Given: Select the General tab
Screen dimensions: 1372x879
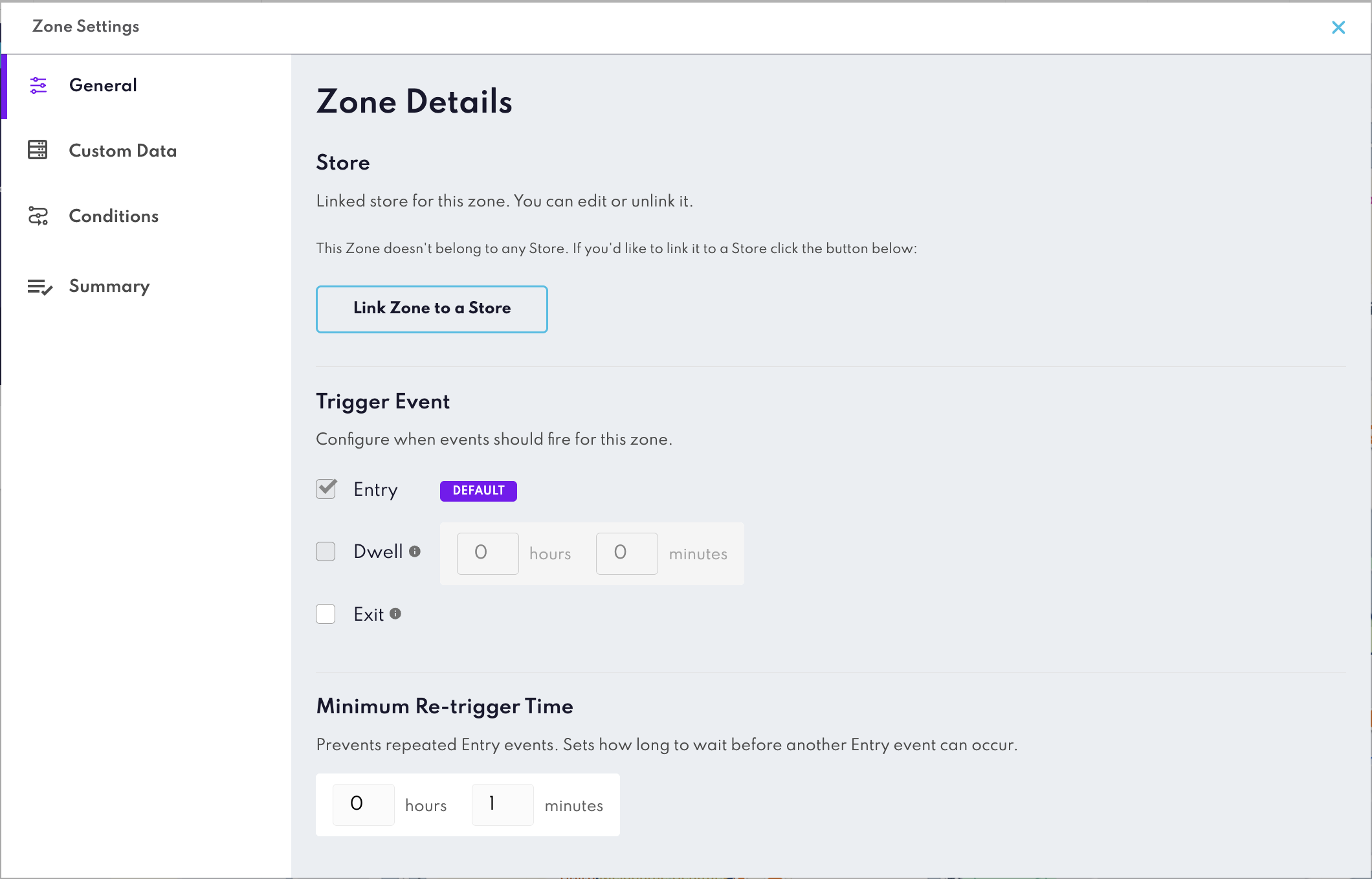Looking at the screenshot, I should tap(103, 85).
